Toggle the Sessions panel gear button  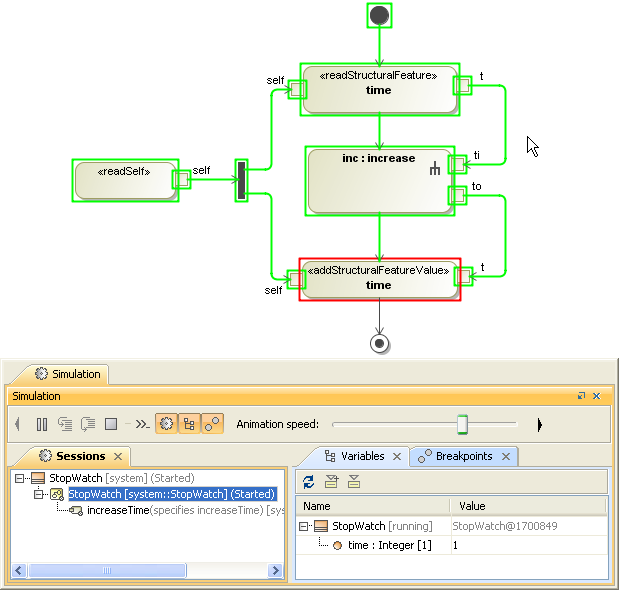pyautogui.click(x=165, y=424)
